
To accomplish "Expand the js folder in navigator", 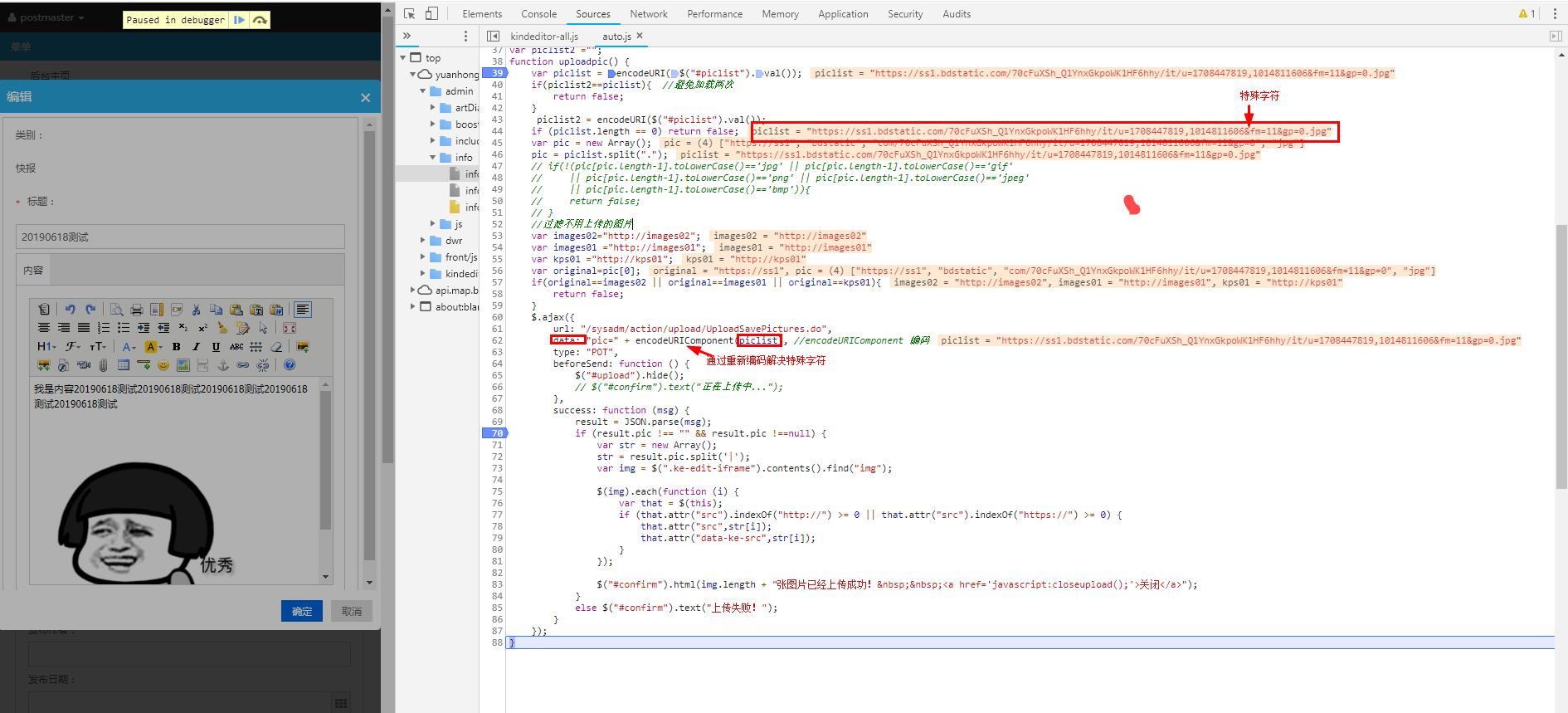I will point(432,224).
